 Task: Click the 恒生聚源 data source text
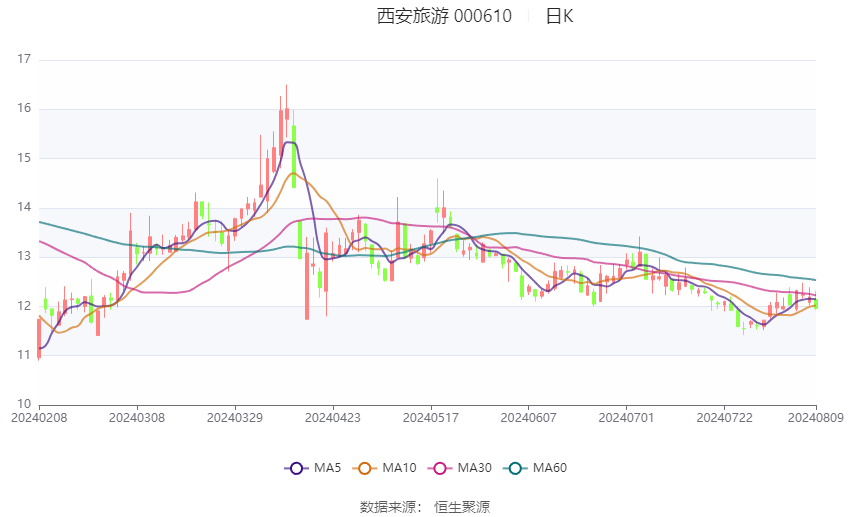click(462, 507)
